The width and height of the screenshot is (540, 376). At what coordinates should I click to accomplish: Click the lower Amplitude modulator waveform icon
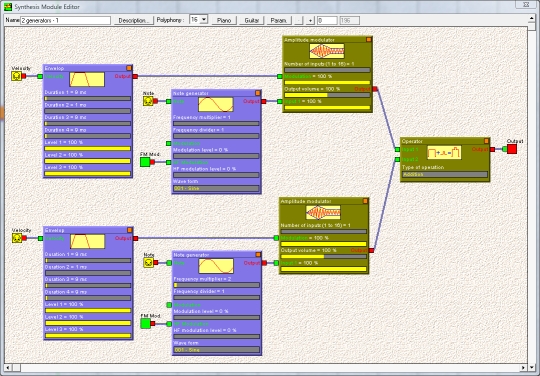point(323,212)
